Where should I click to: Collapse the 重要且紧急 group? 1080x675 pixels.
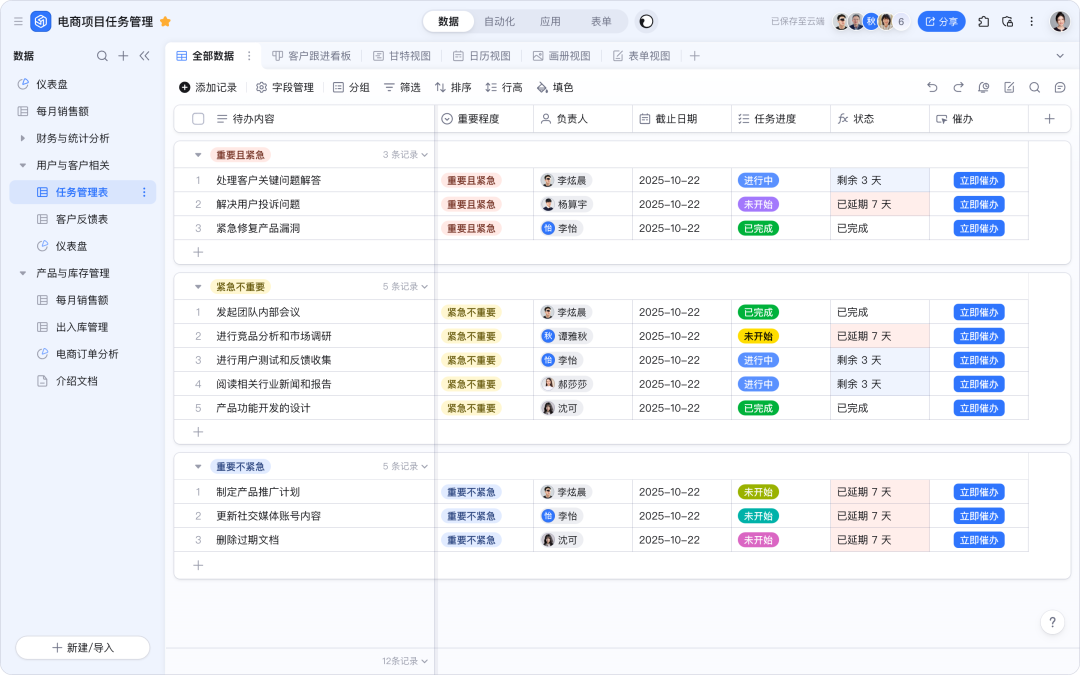[198, 155]
